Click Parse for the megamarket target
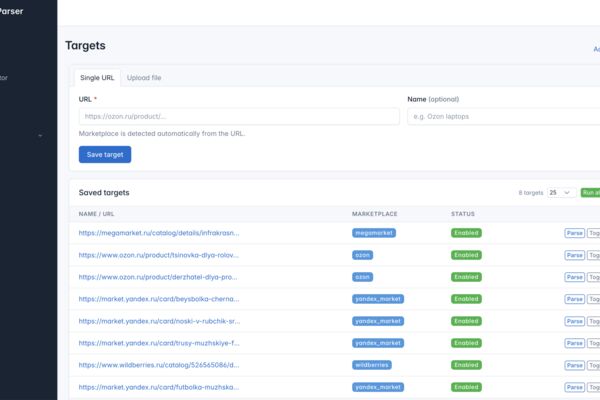 574,233
